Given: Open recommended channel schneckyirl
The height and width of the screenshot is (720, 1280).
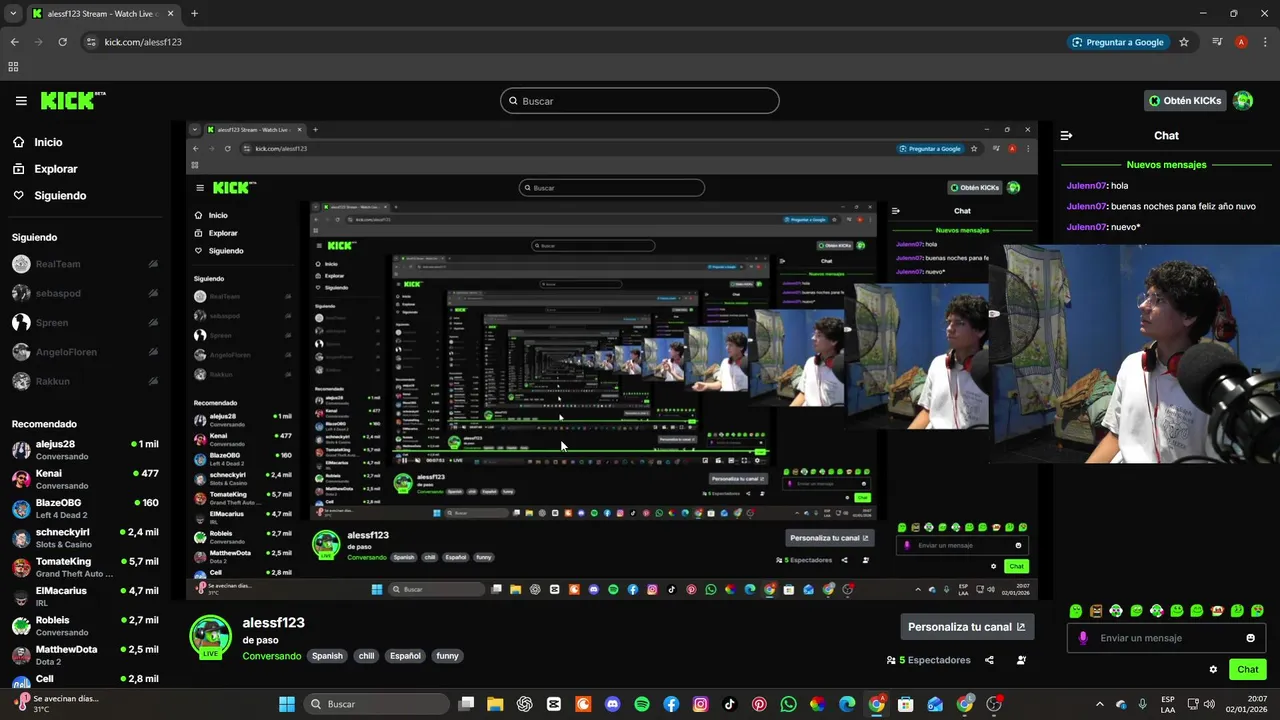Looking at the screenshot, I should click(x=85, y=538).
